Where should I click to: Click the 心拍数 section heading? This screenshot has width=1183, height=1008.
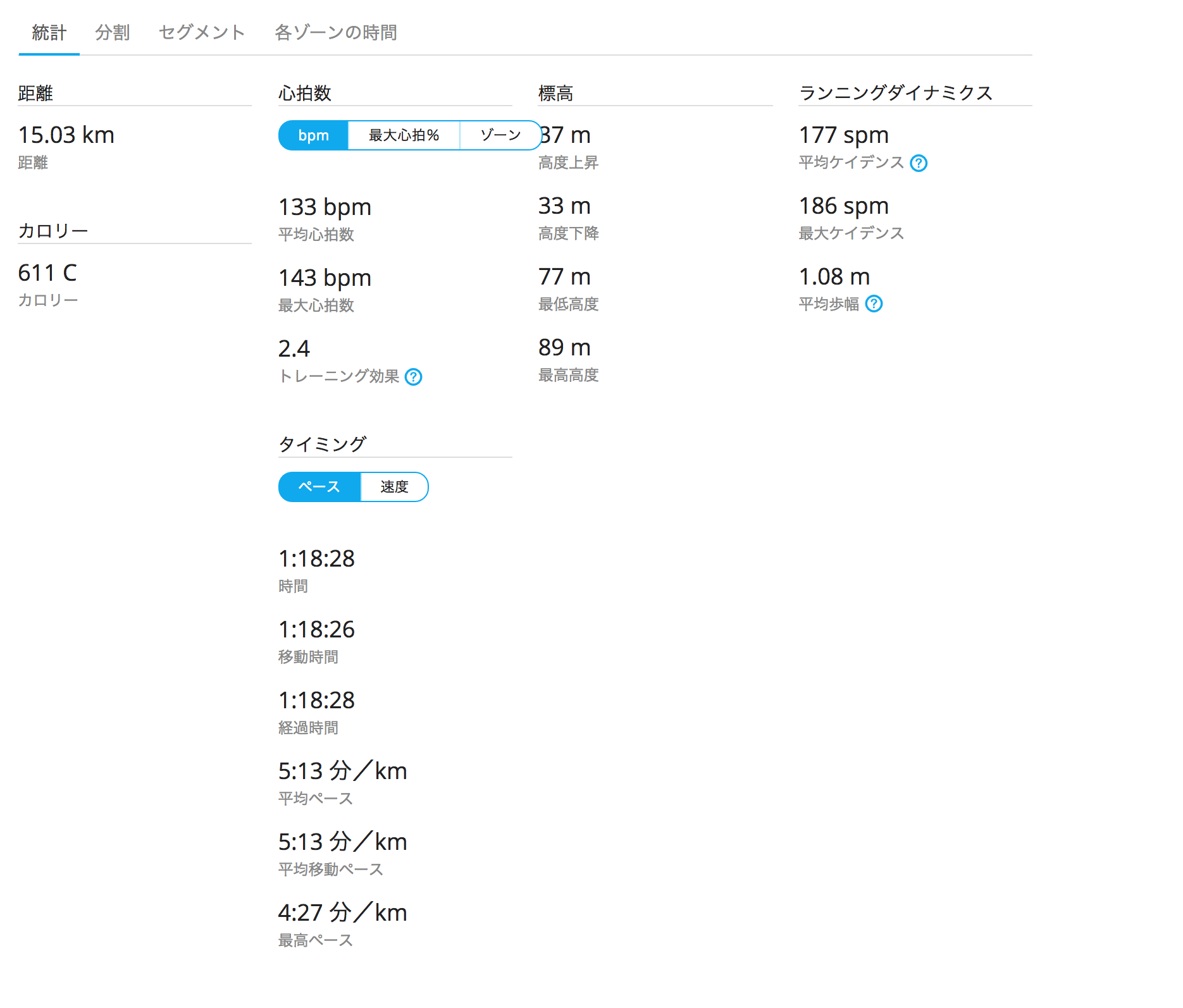click(305, 93)
